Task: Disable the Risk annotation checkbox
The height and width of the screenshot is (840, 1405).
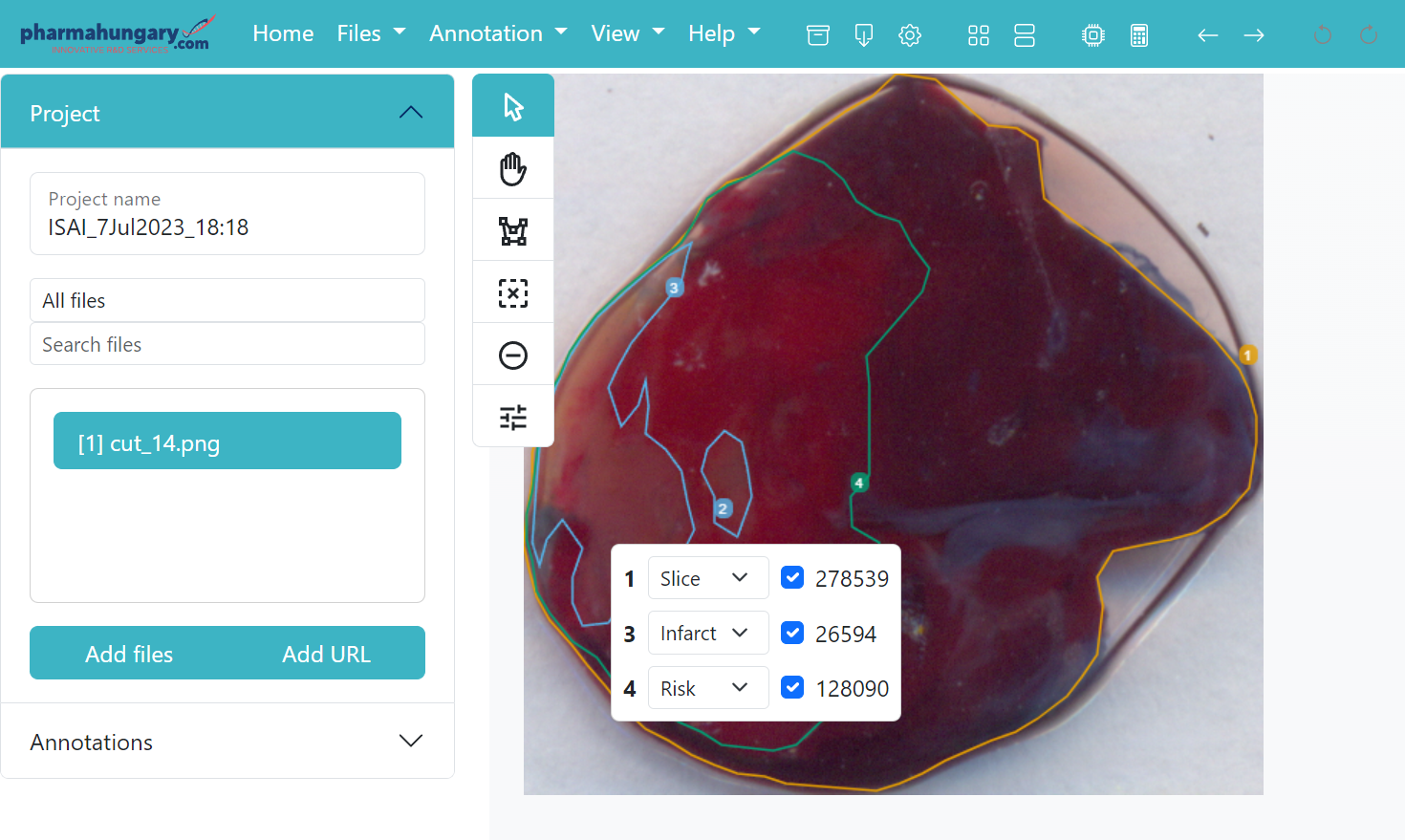Action: [792, 687]
